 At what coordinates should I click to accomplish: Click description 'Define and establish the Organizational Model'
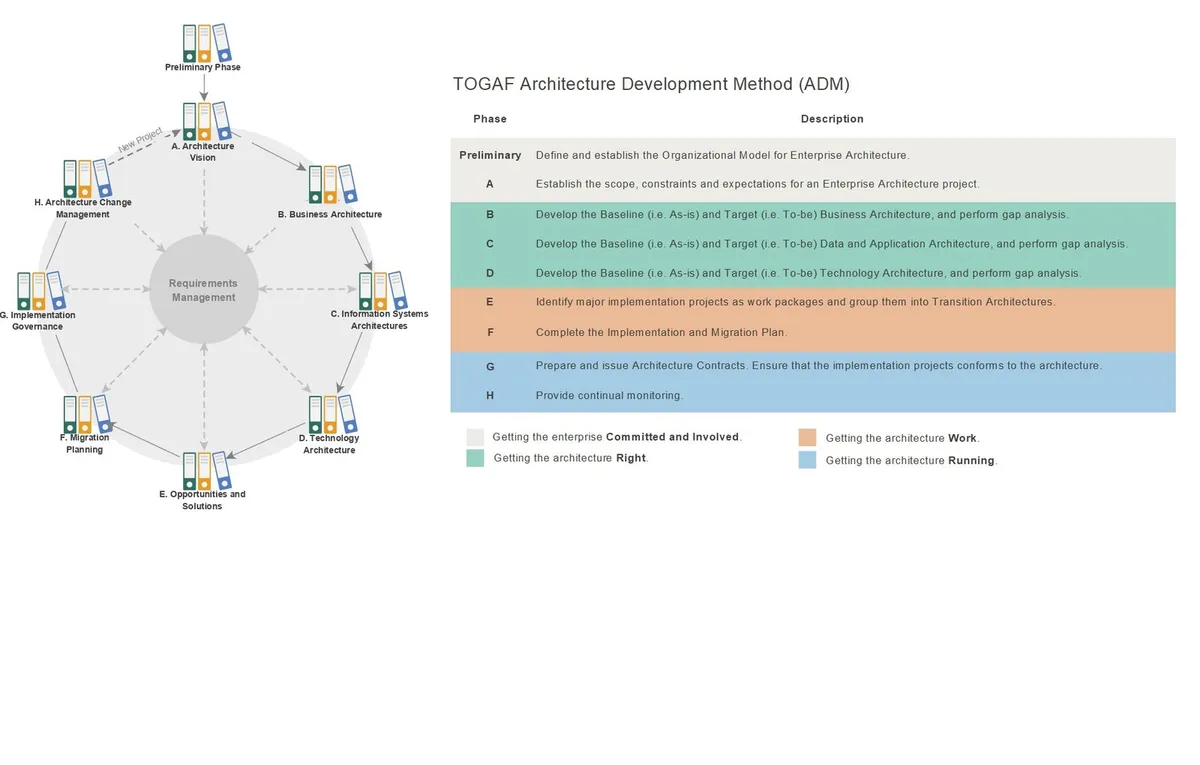tap(722, 155)
